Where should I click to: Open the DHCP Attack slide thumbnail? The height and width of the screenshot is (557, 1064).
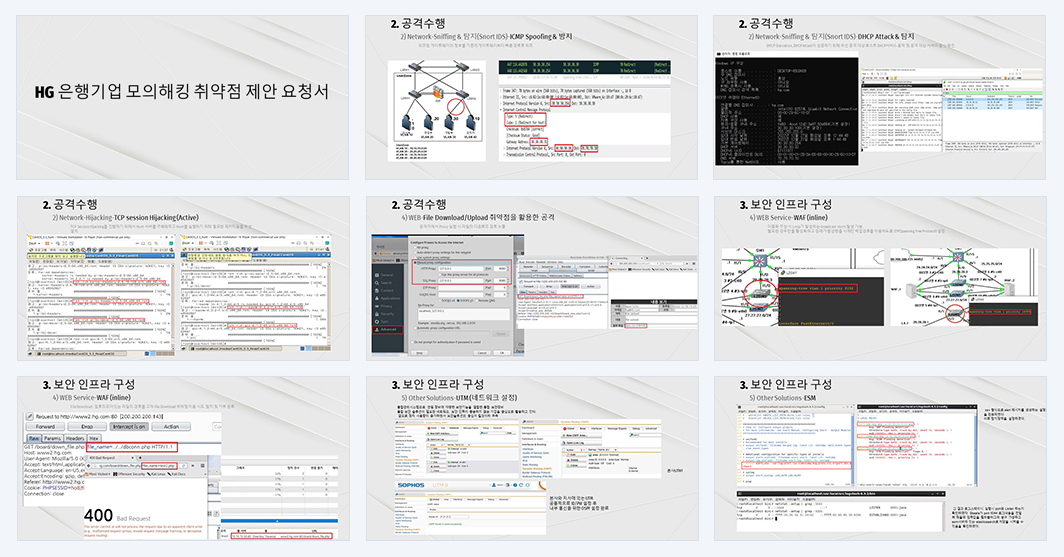[x=879, y=98]
